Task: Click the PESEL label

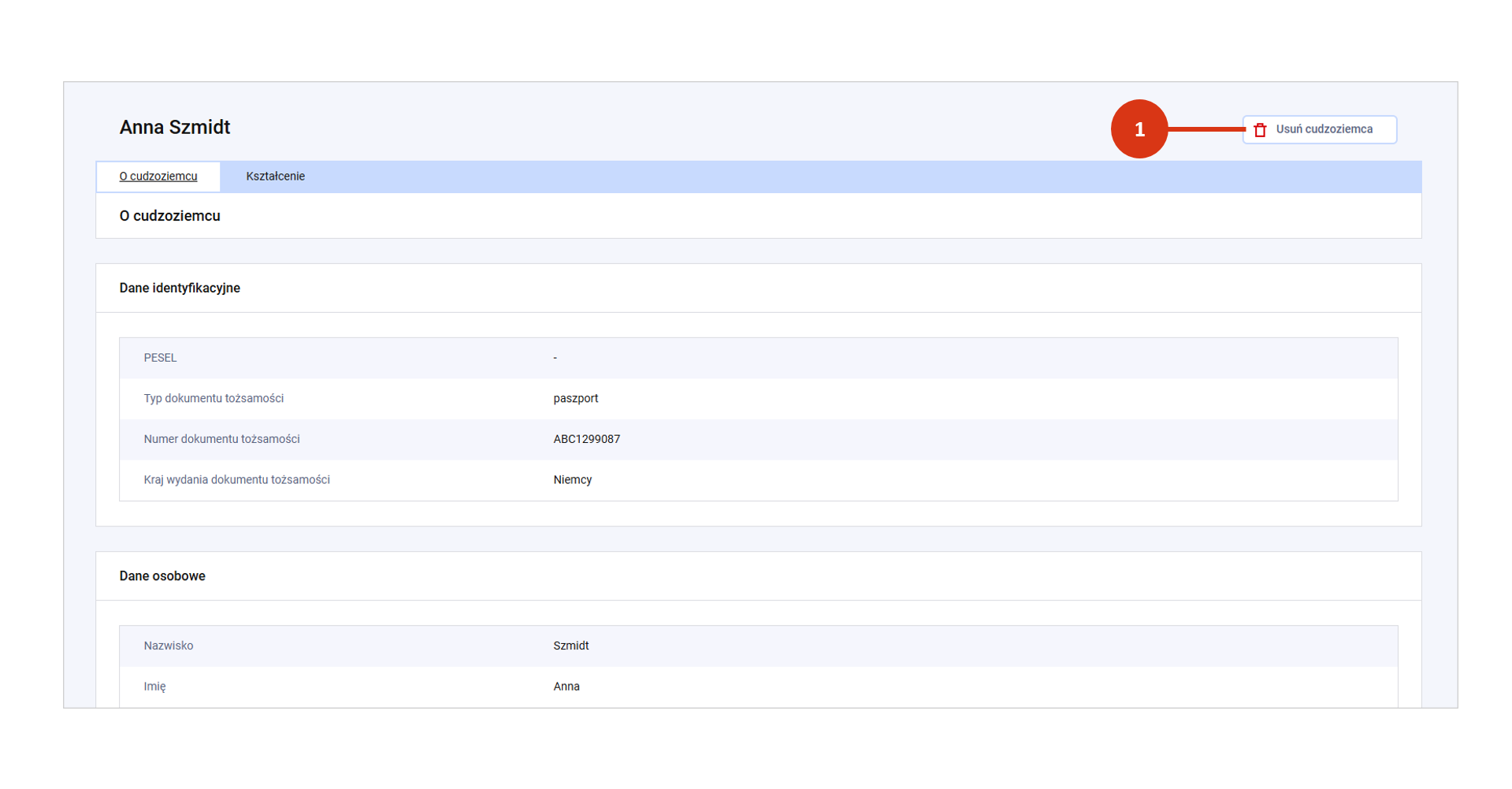Action: click(x=160, y=358)
